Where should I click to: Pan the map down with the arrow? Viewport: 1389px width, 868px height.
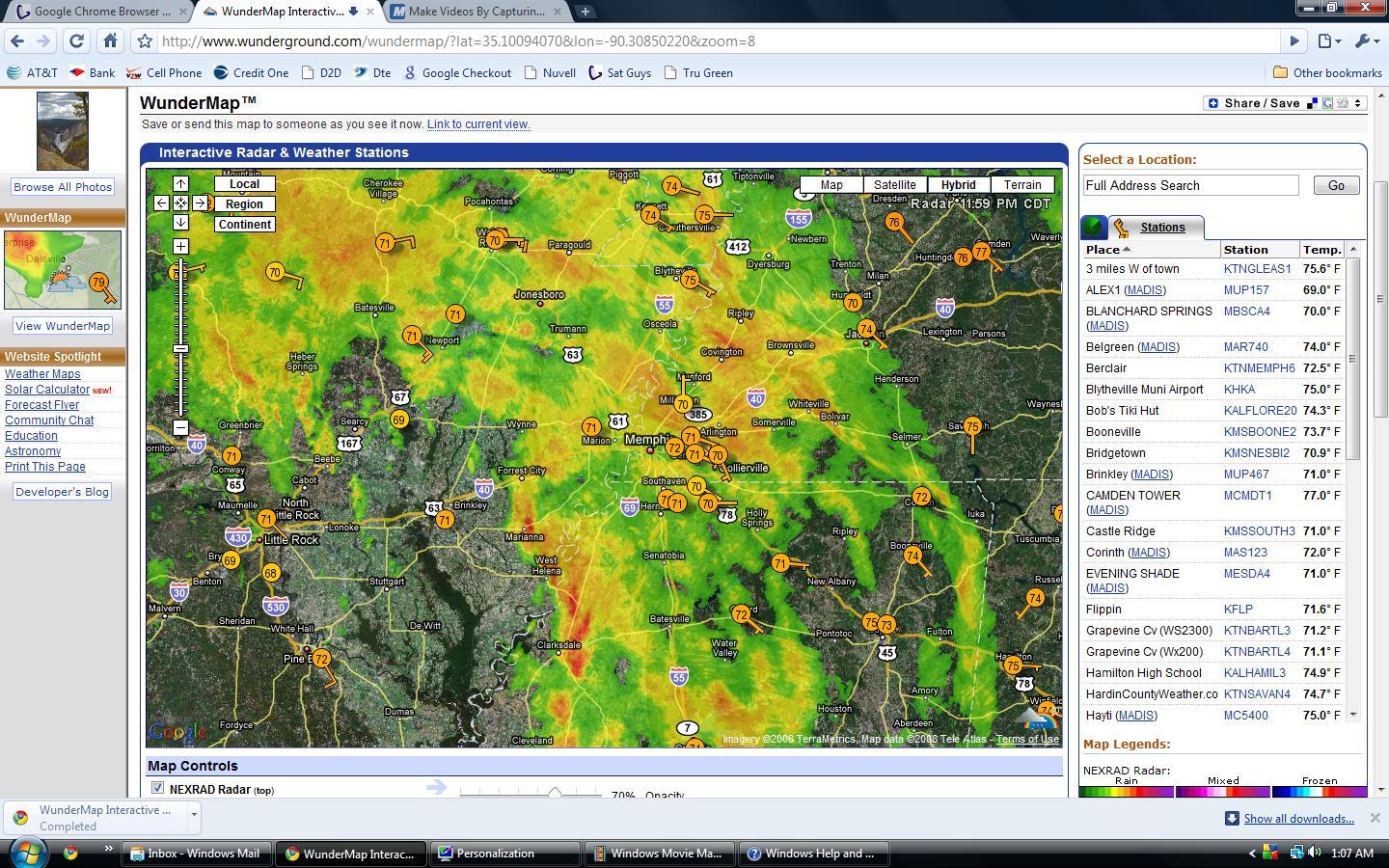(x=180, y=223)
